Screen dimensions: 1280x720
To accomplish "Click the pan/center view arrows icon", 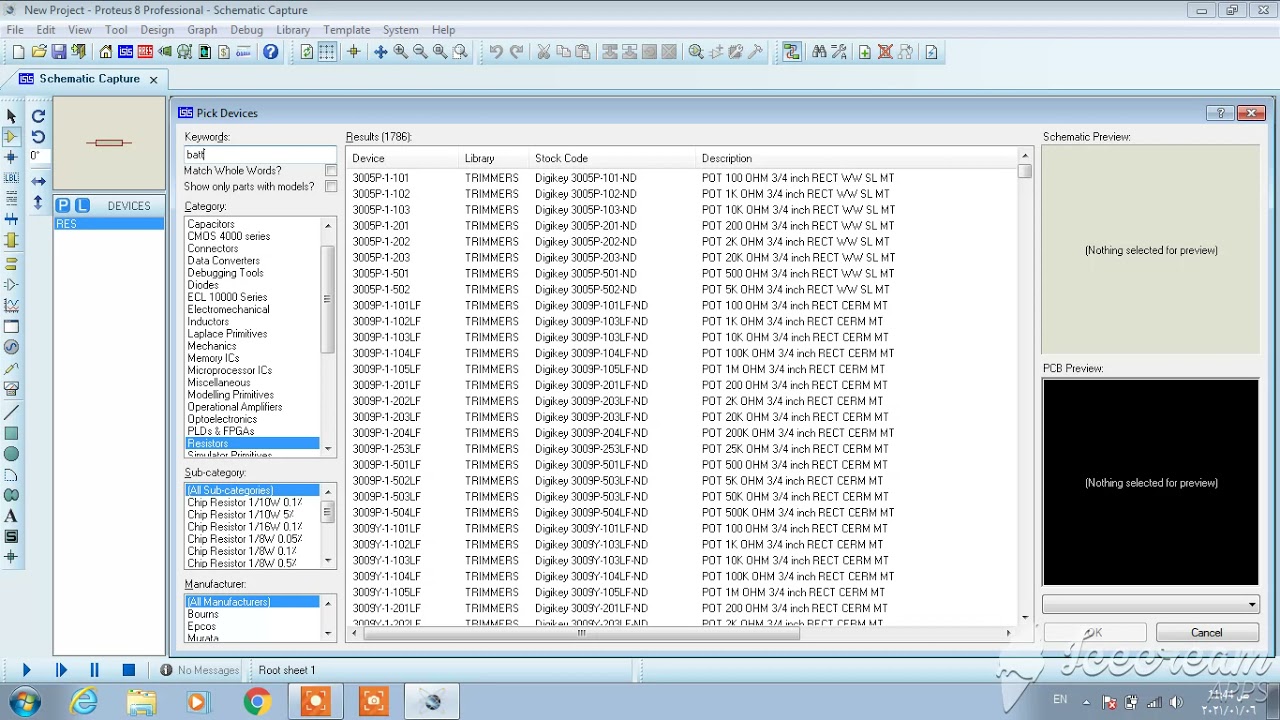I will point(381,52).
